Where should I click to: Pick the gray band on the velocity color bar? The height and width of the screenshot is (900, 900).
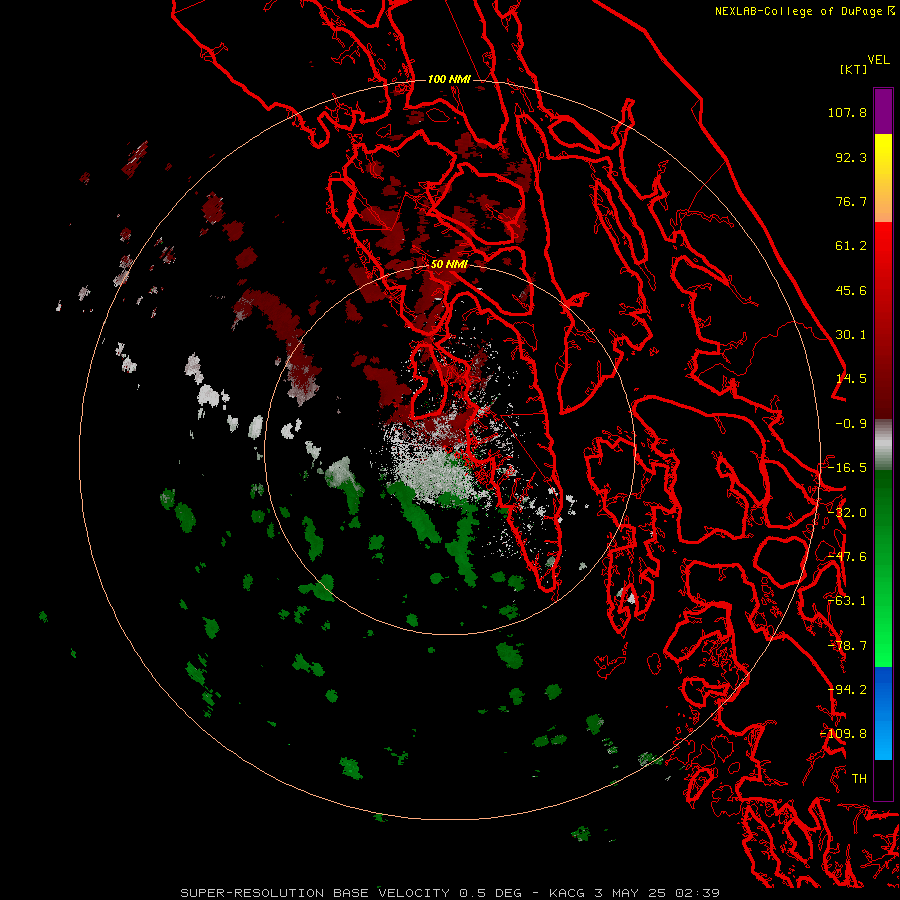pos(883,444)
